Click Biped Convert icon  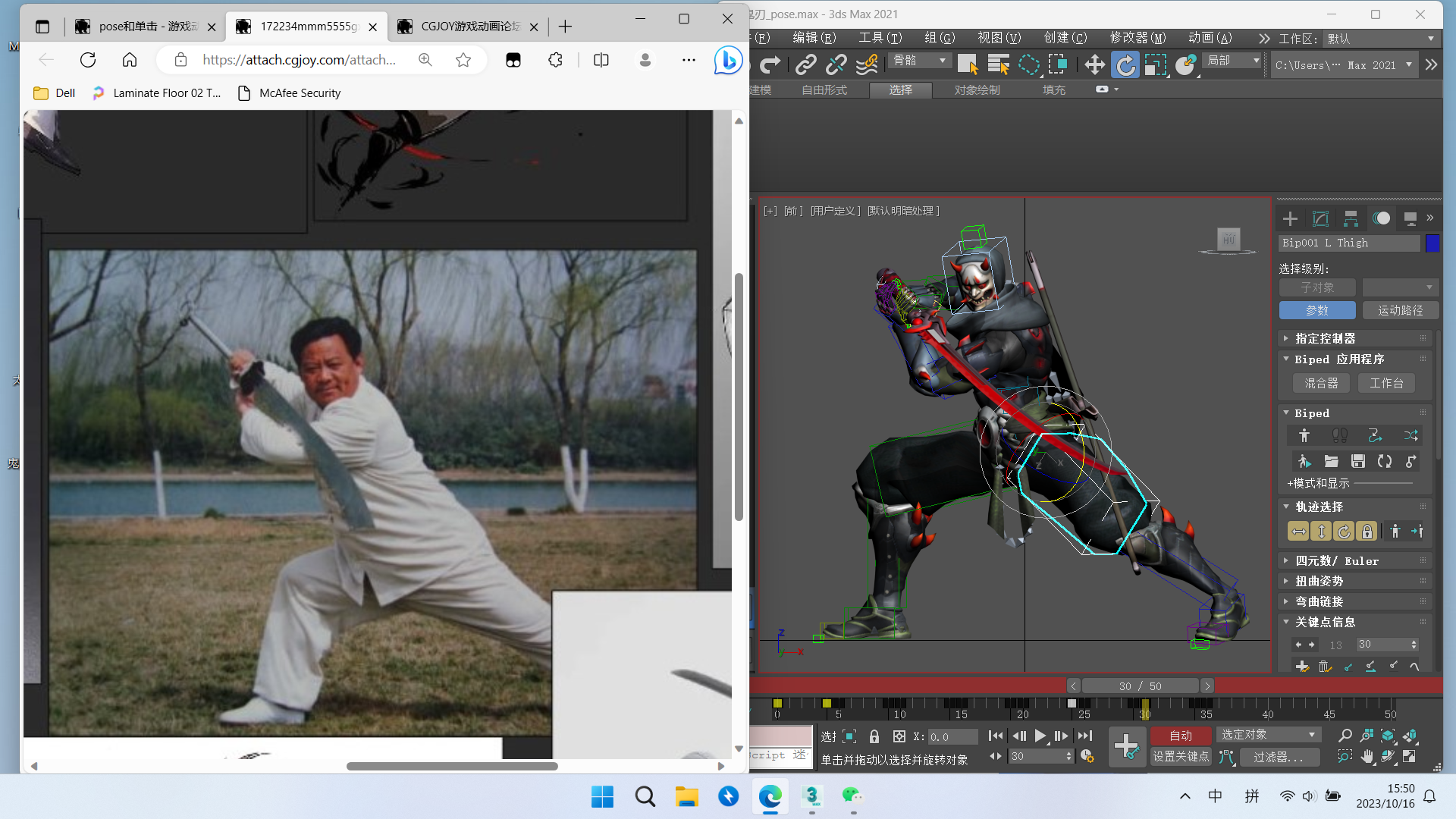pos(1385,461)
